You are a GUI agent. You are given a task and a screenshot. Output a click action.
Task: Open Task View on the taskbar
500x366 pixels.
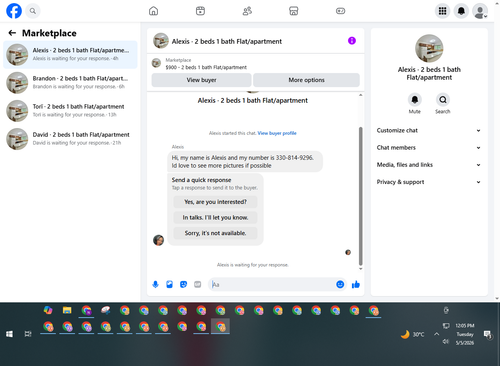(28, 334)
